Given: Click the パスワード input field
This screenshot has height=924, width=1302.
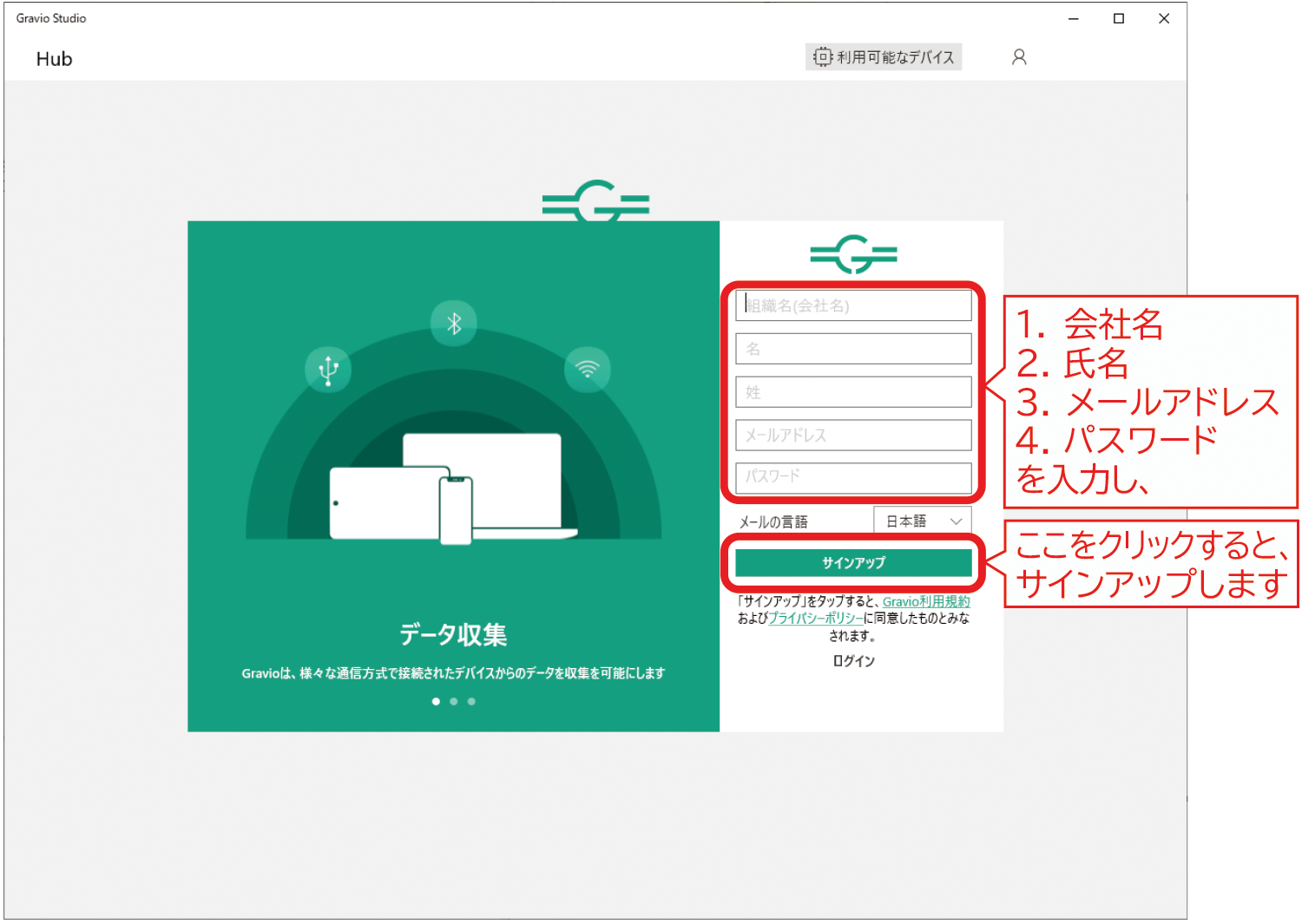Looking at the screenshot, I should click(853, 477).
